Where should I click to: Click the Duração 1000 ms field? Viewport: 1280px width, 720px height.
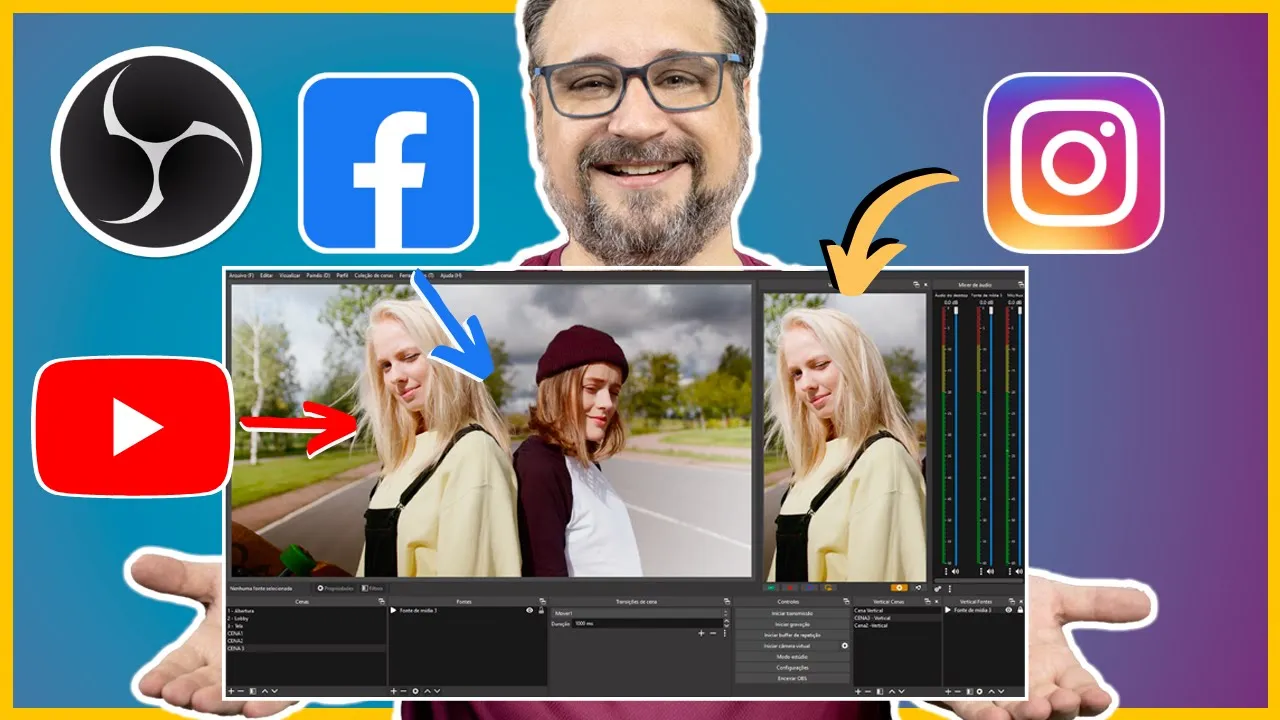[x=647, y=623]
